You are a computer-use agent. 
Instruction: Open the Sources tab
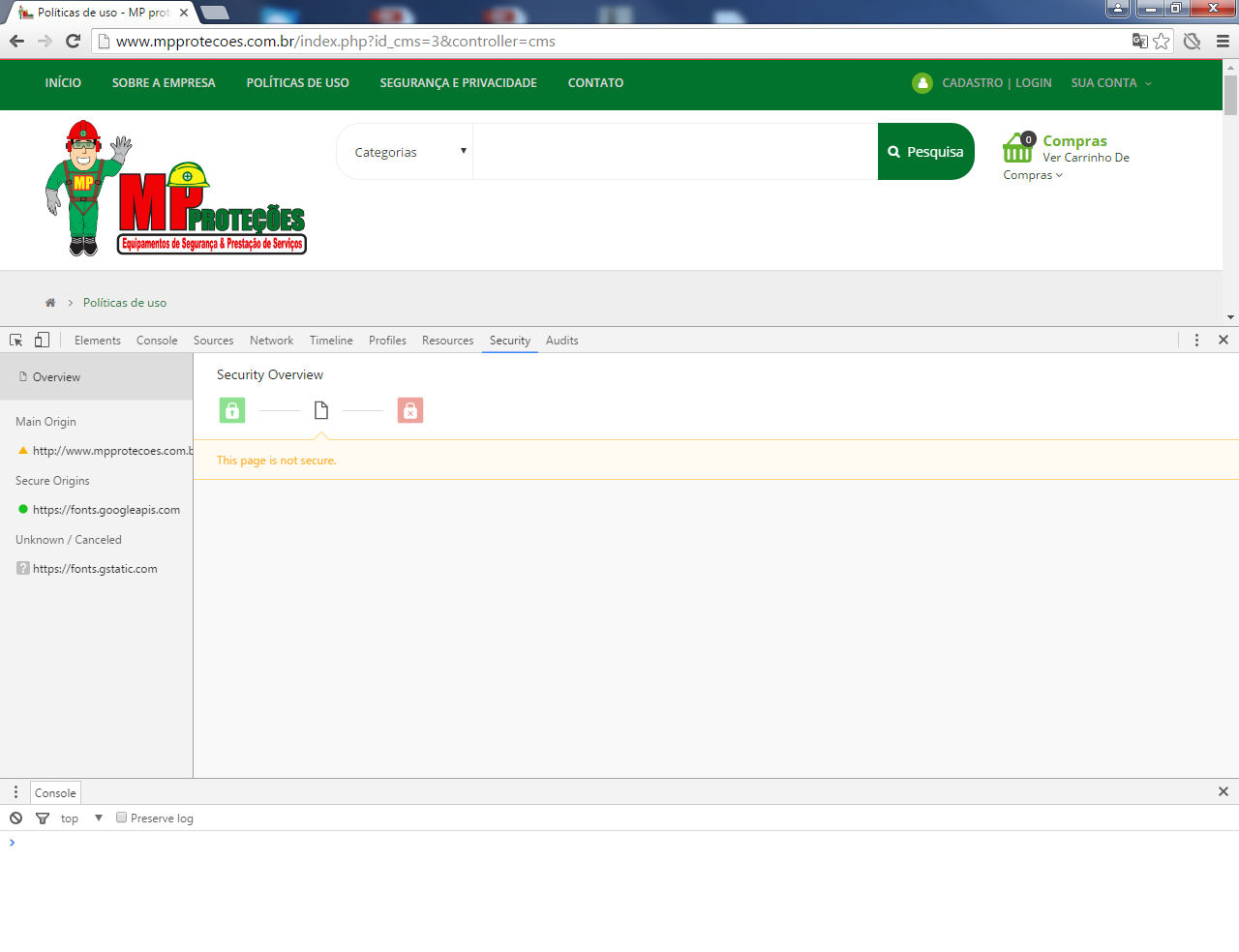click(x=214, y=341)
